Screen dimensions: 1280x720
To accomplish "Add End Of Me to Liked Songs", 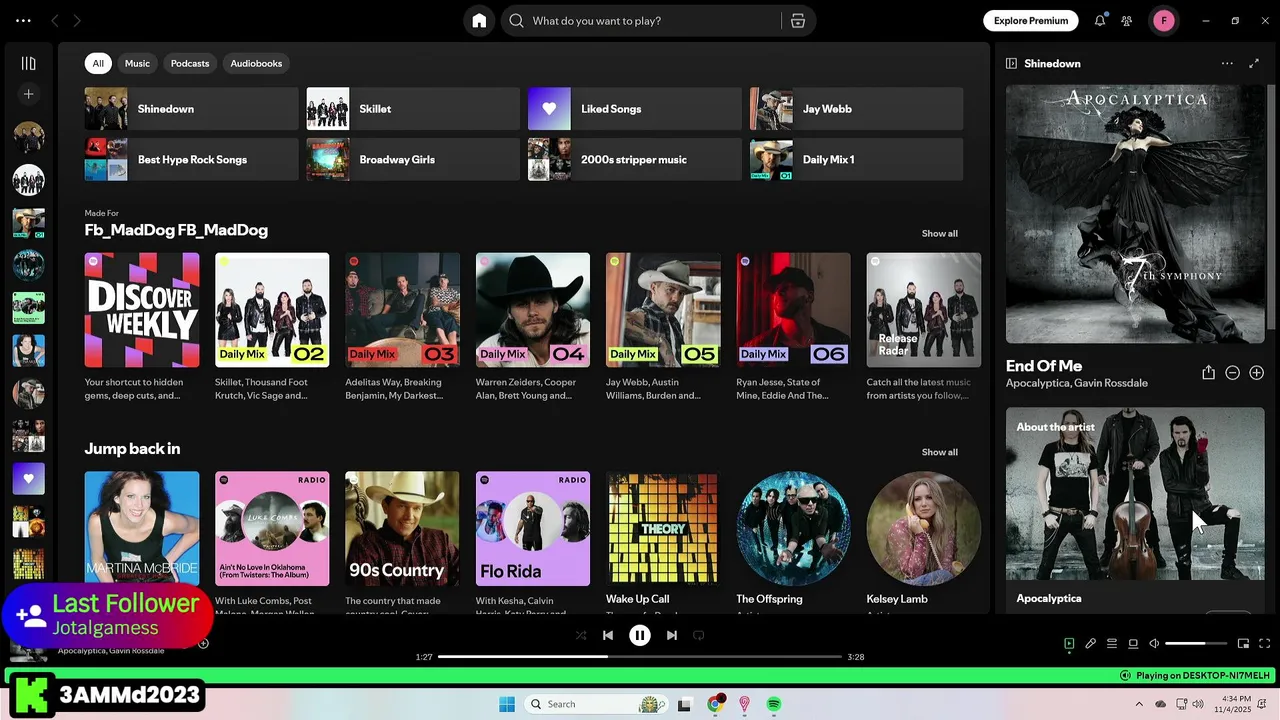I will tap(1257, 373).
